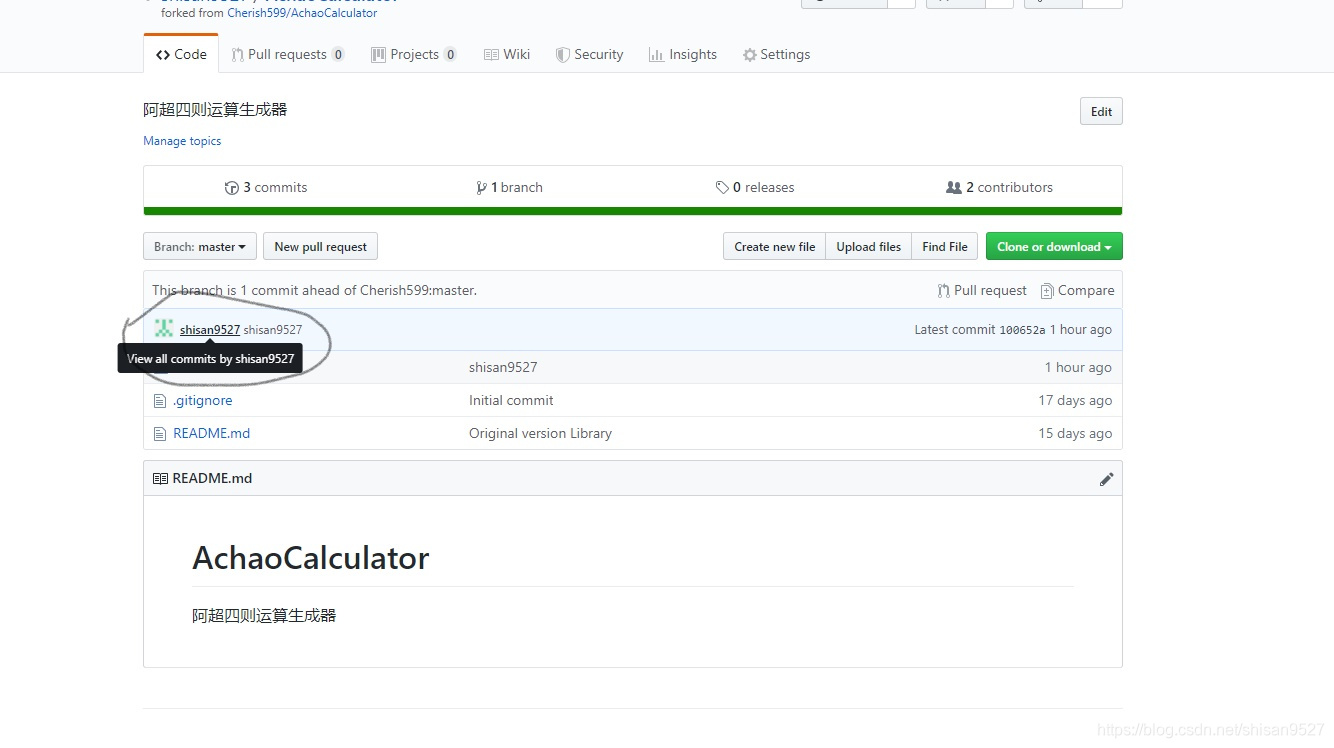Click the Pull requests tab icon

[237, 55]
